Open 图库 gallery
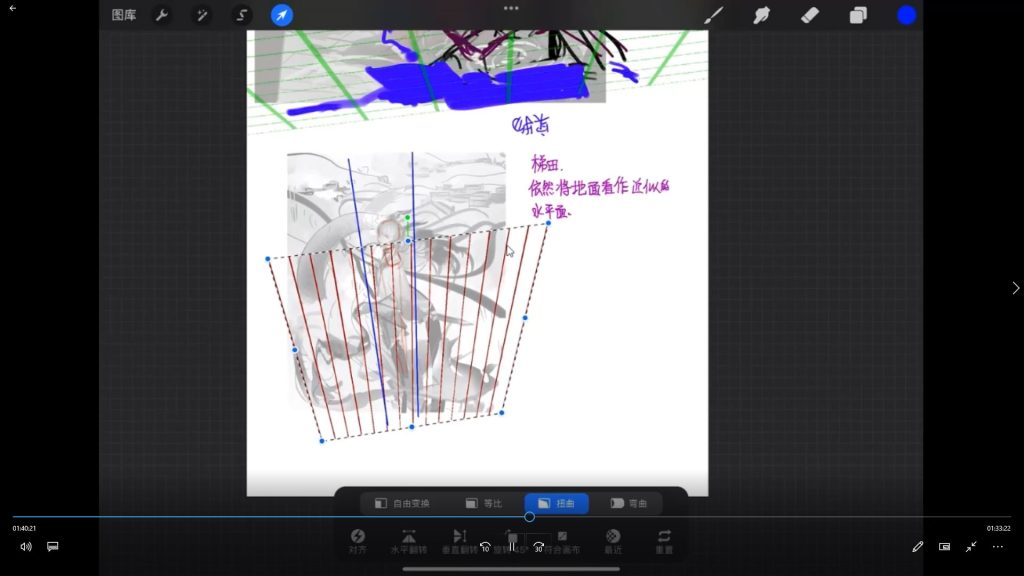The width and height of the screenshot is (1024, 576). (x=124, y=15)
